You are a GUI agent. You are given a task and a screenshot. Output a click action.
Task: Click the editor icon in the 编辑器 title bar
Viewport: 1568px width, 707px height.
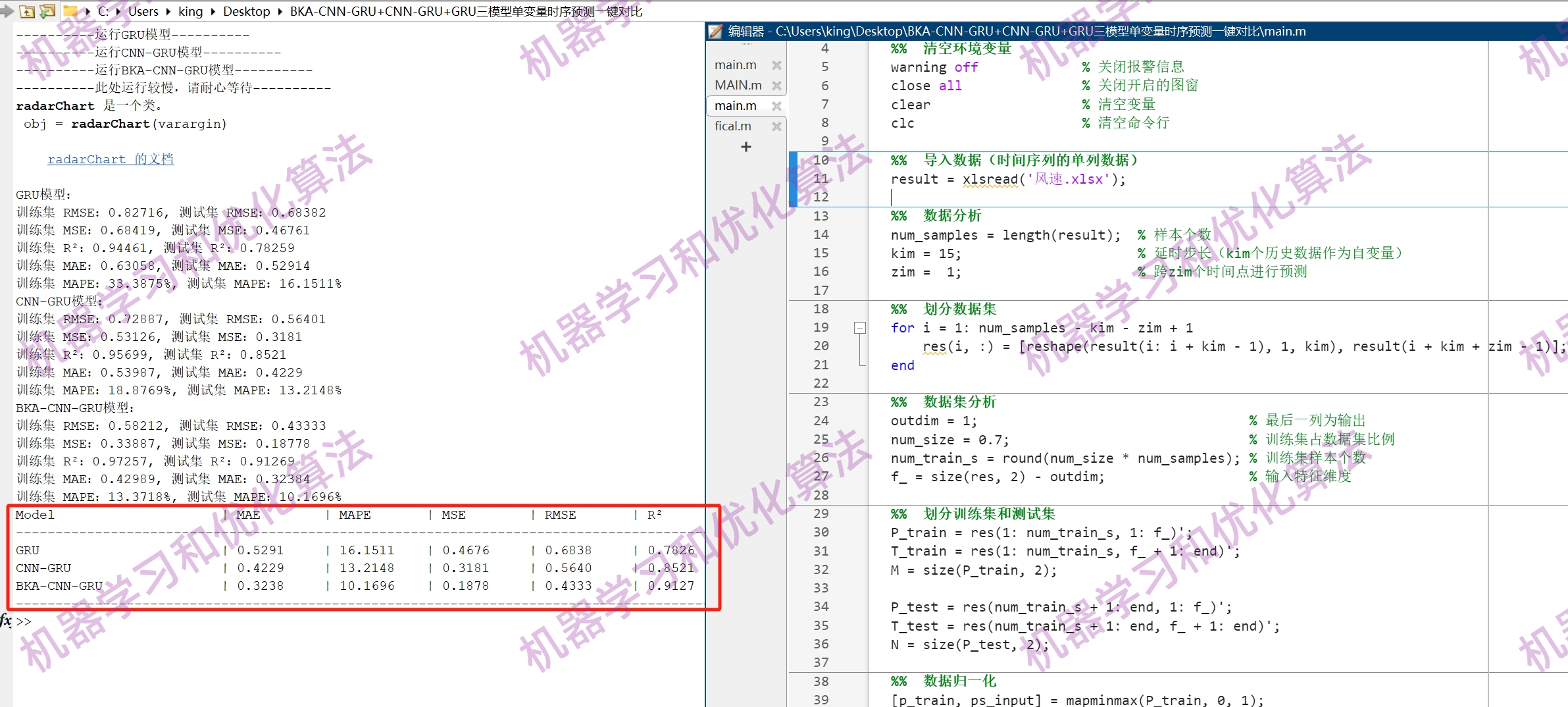(x=714, y=30)
